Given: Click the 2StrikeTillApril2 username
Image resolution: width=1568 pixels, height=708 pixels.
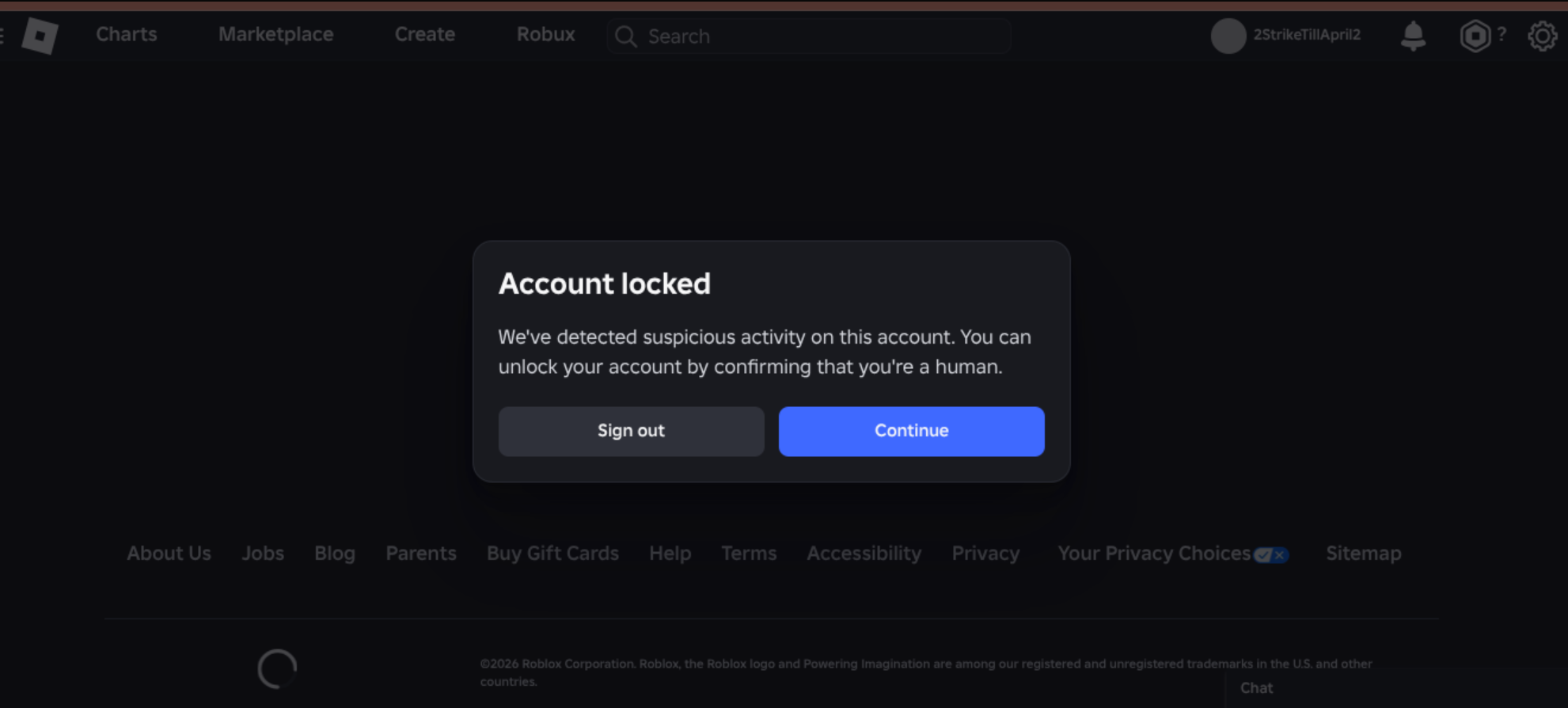Looking at the screenshot, I should click(1307, 35).
